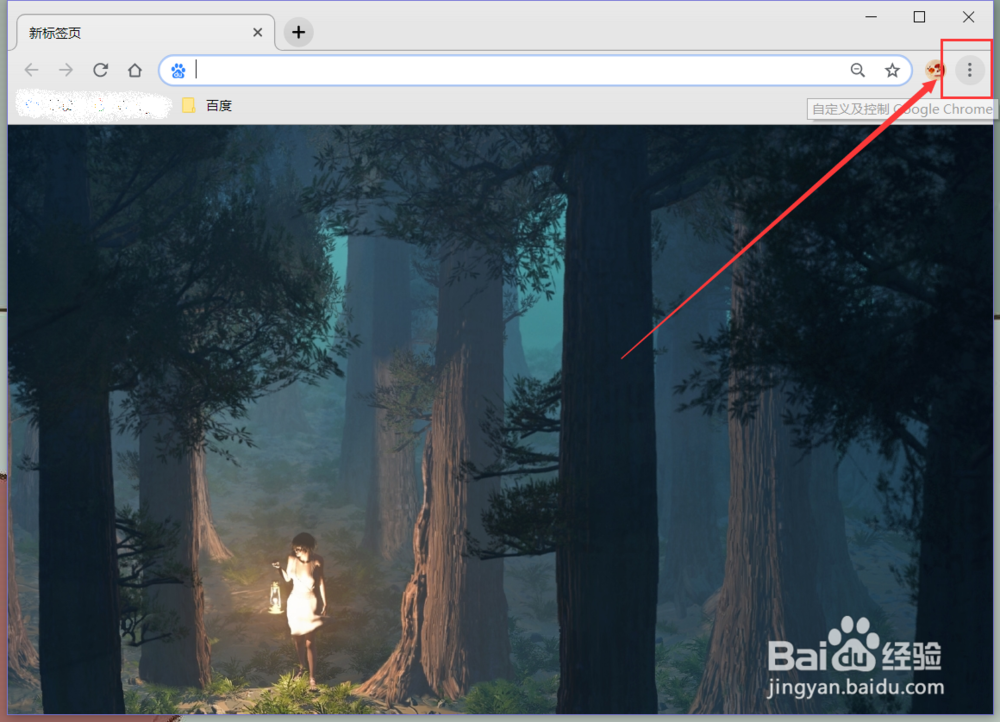Open the Chrome three-dot menu
Image resolution: width=1000 pixels, height=722 pixels.
pyautogui.click(x=969, y=70)
